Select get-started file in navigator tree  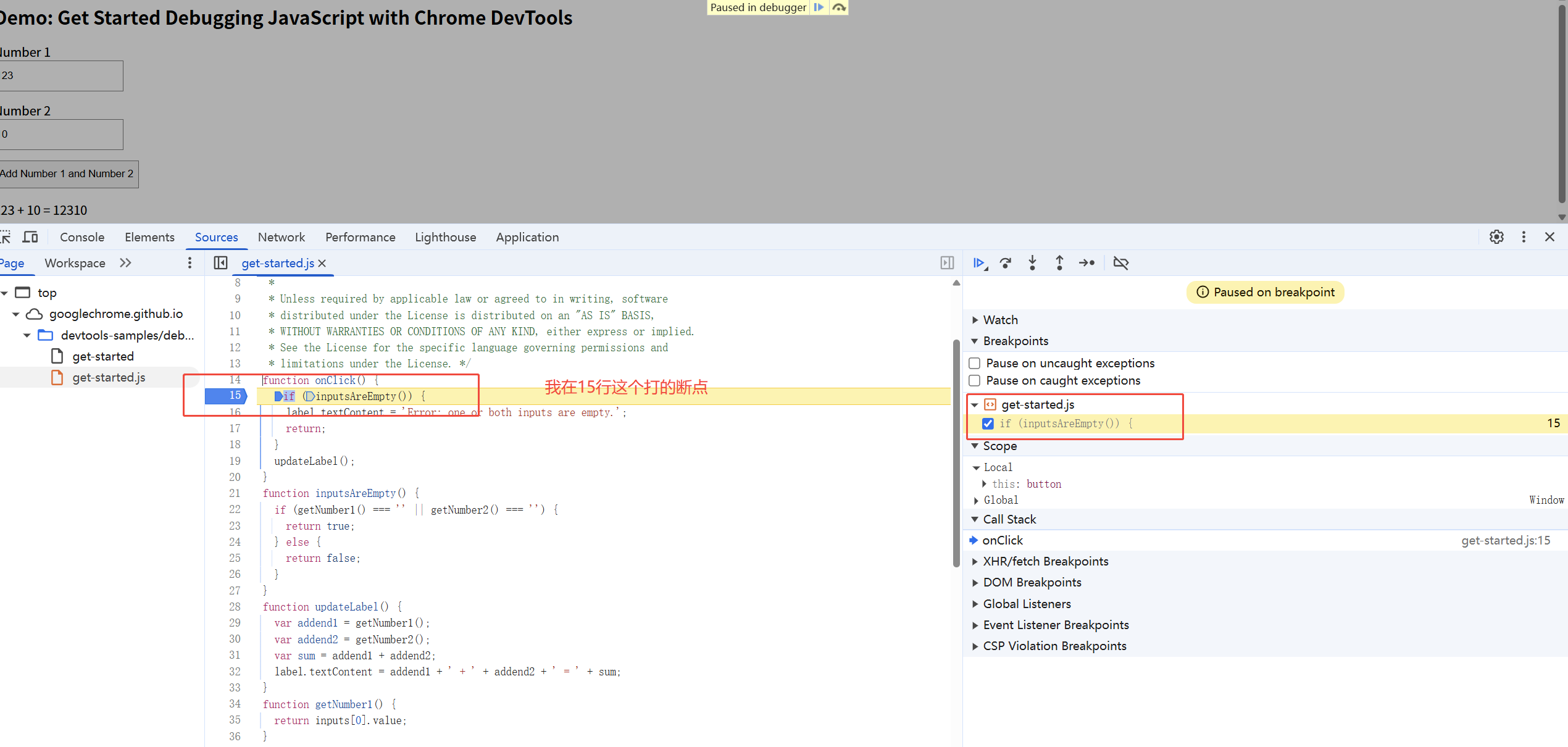102,356
